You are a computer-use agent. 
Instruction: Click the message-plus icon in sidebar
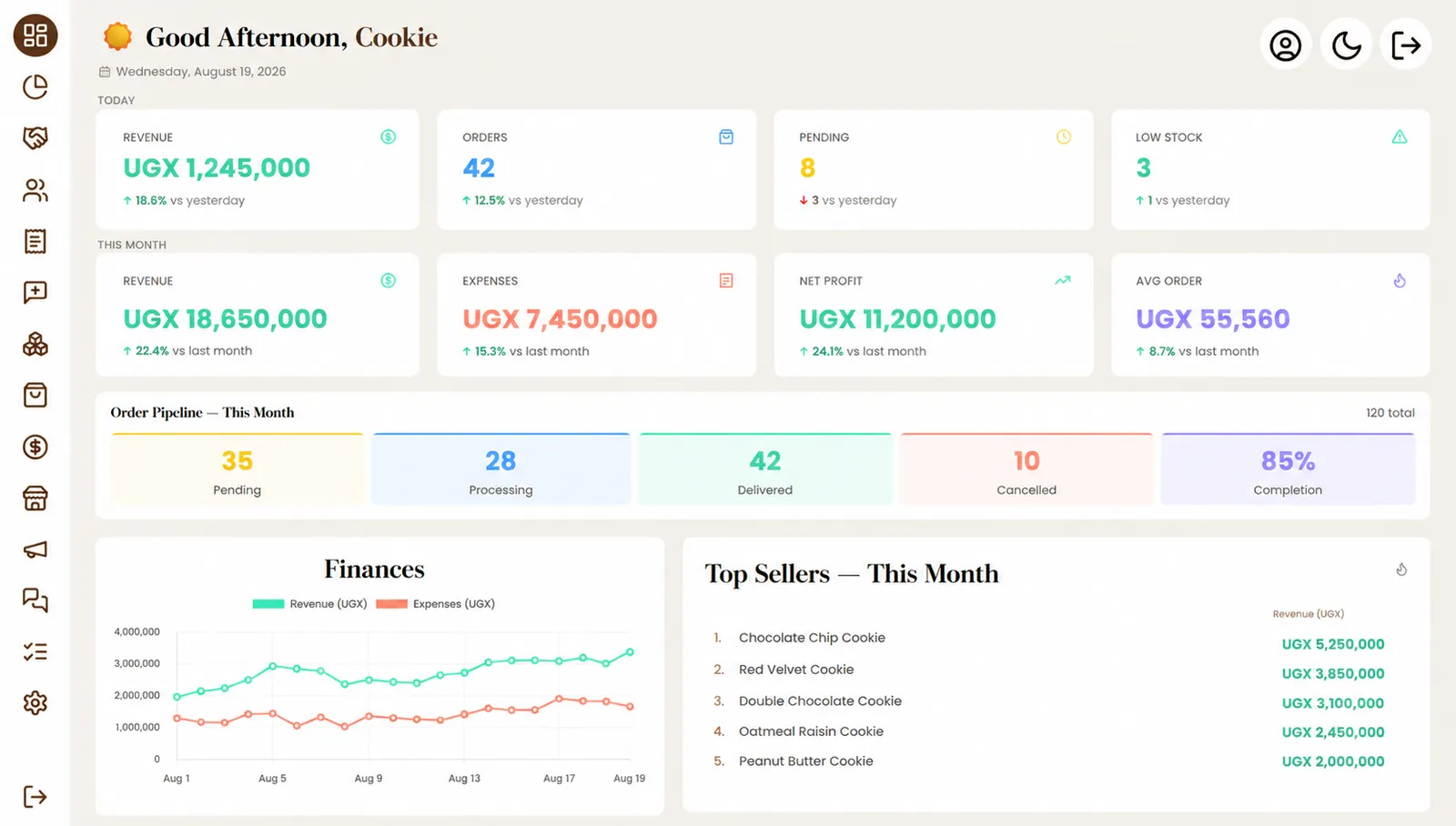(x=35, y=292)
